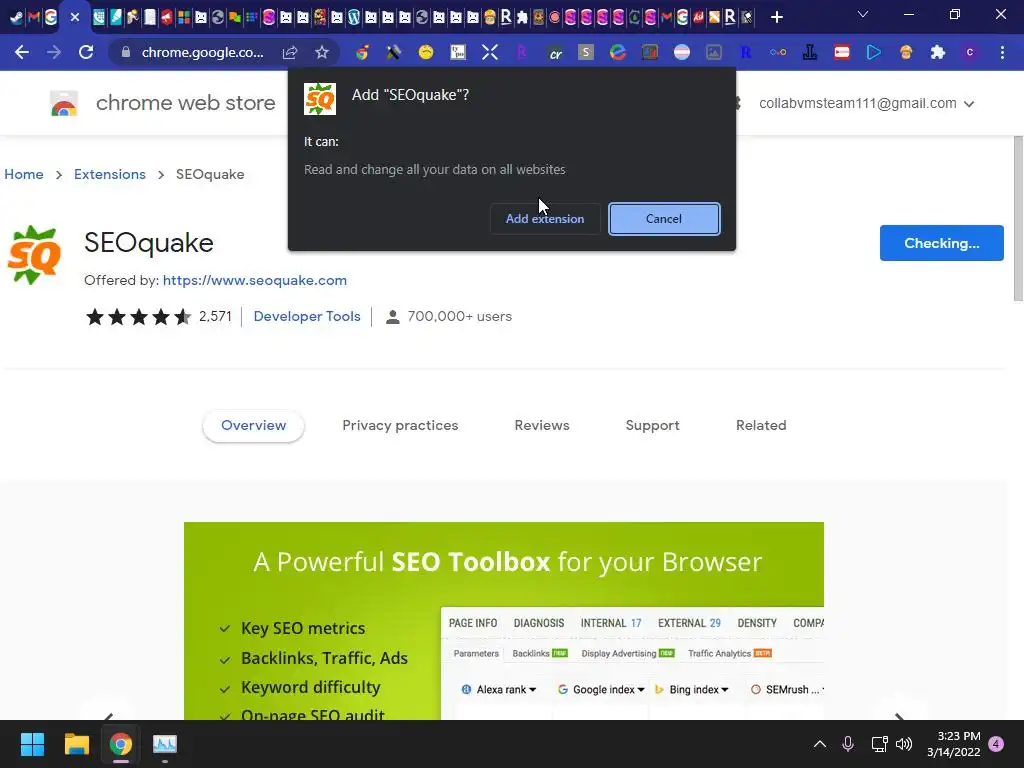
Task: Click the red video extension icon
Action: tap(842, 52)
